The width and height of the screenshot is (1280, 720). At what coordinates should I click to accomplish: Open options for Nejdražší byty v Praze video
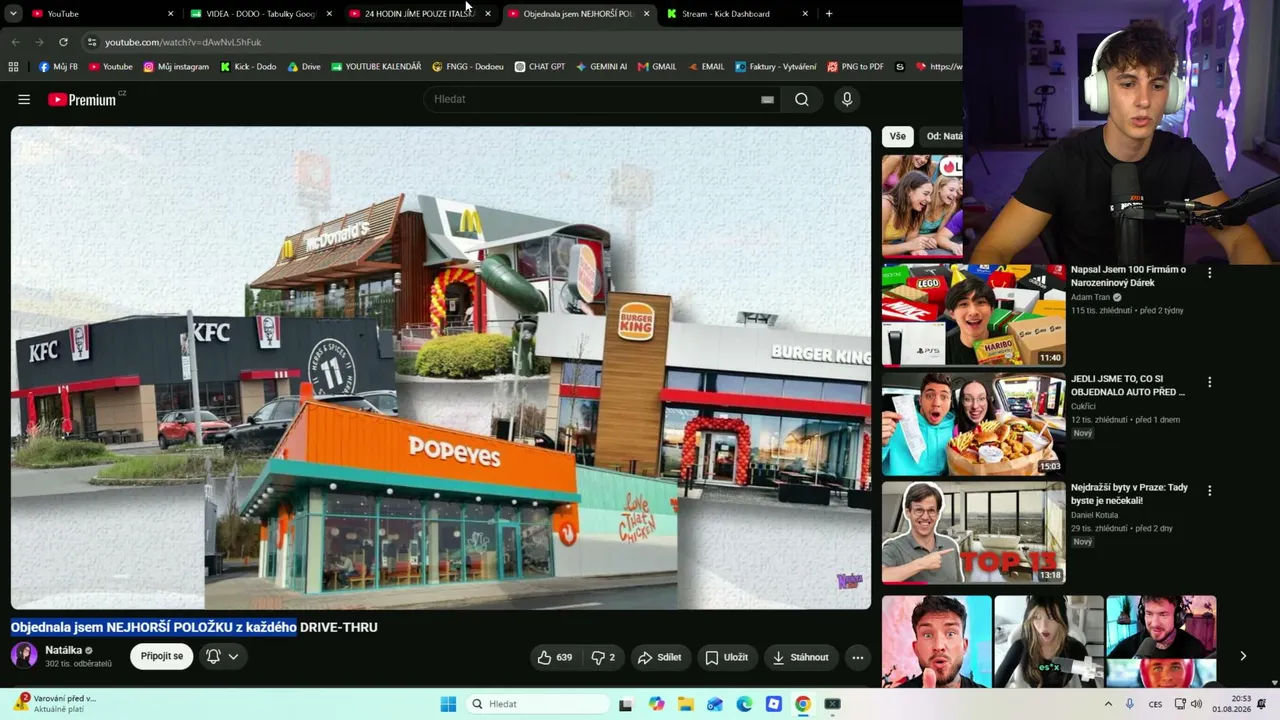tap(1209, 491)
